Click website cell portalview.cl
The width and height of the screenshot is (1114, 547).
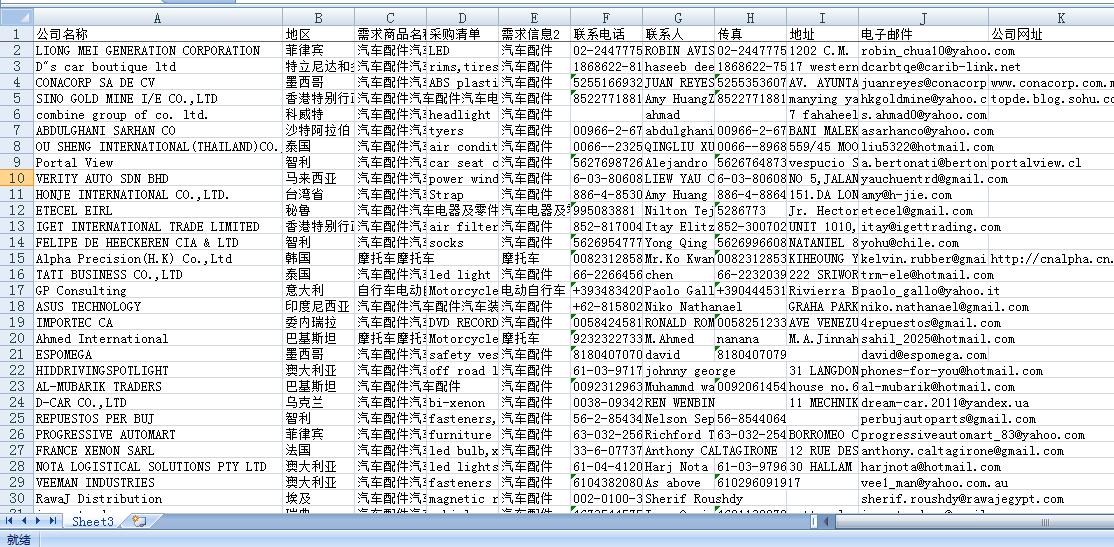(1051, 162)
